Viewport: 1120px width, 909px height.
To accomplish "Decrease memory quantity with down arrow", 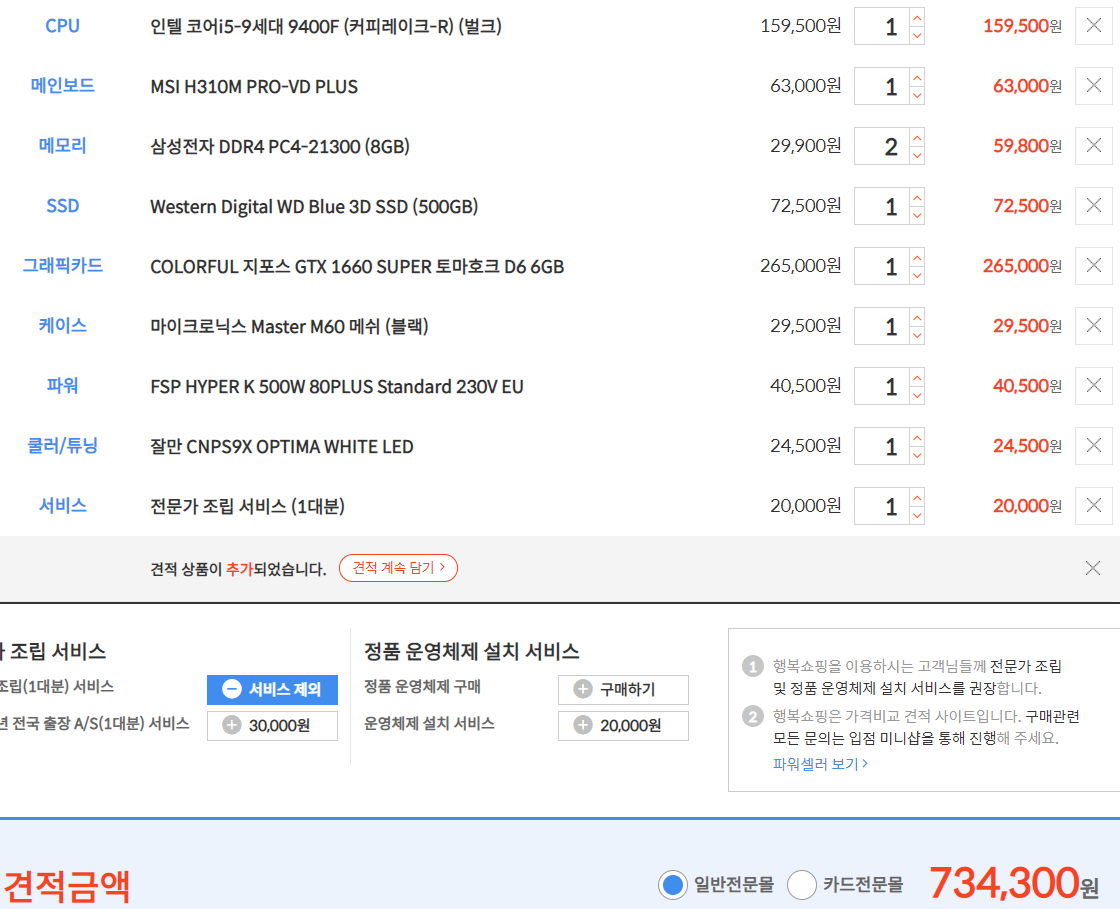I will coord(917,155).
